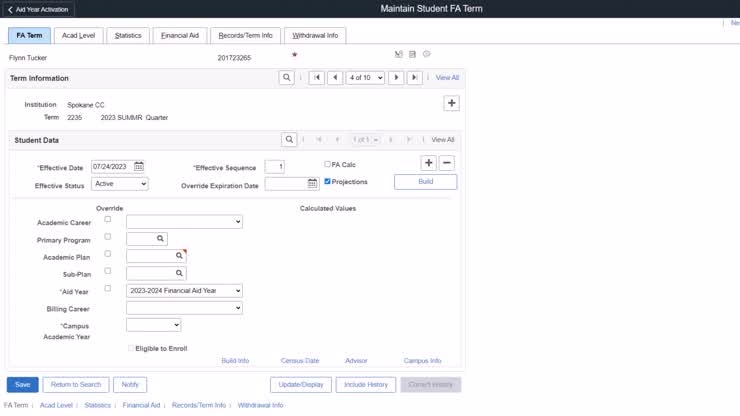The width and height of the screenshot is (740, 416).
Task: Go back to Aid Year Activation
Action: click(x=39, y=9)
